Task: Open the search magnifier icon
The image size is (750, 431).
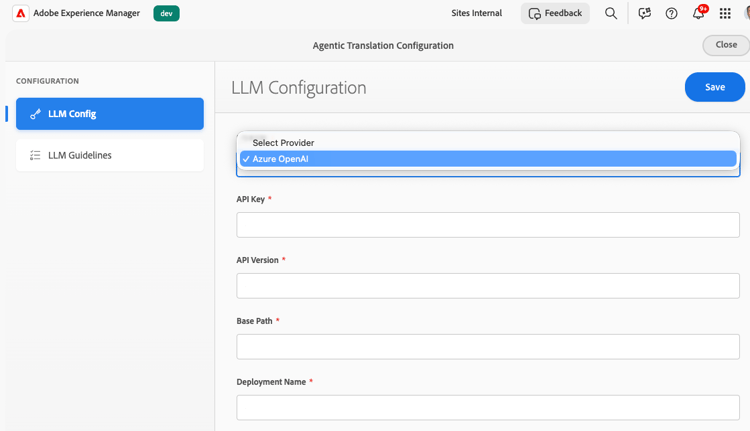Action: [611, 13]
